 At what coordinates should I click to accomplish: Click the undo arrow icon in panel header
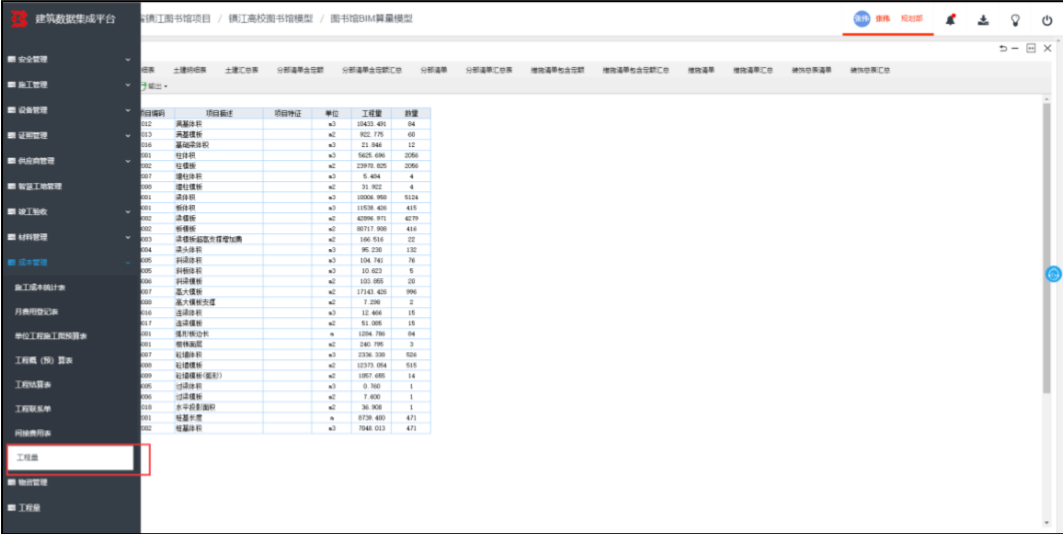pyautogui.click(x=1003, y=48)
